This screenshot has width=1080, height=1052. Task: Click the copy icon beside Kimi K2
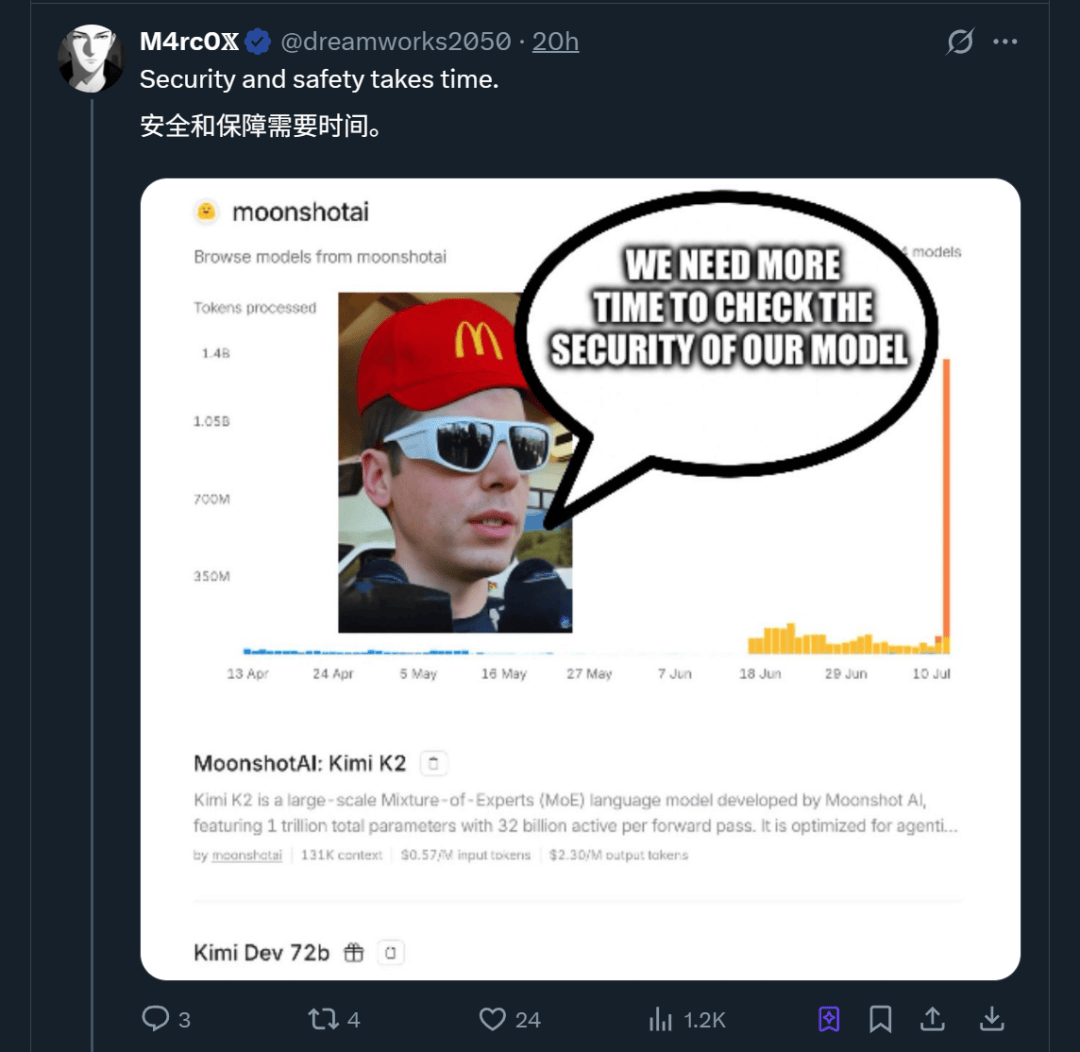433,764
